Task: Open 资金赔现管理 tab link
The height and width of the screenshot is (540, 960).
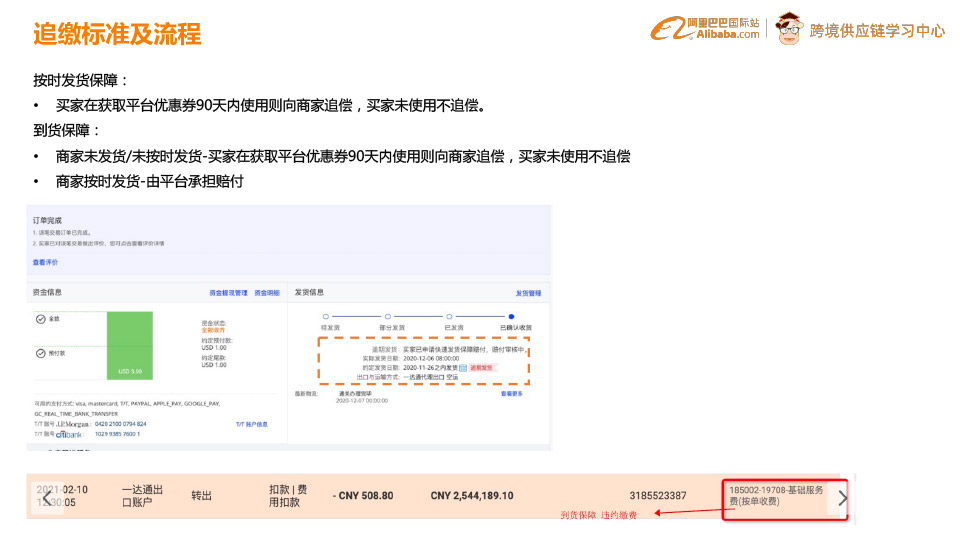Action: tap(227, 293)
